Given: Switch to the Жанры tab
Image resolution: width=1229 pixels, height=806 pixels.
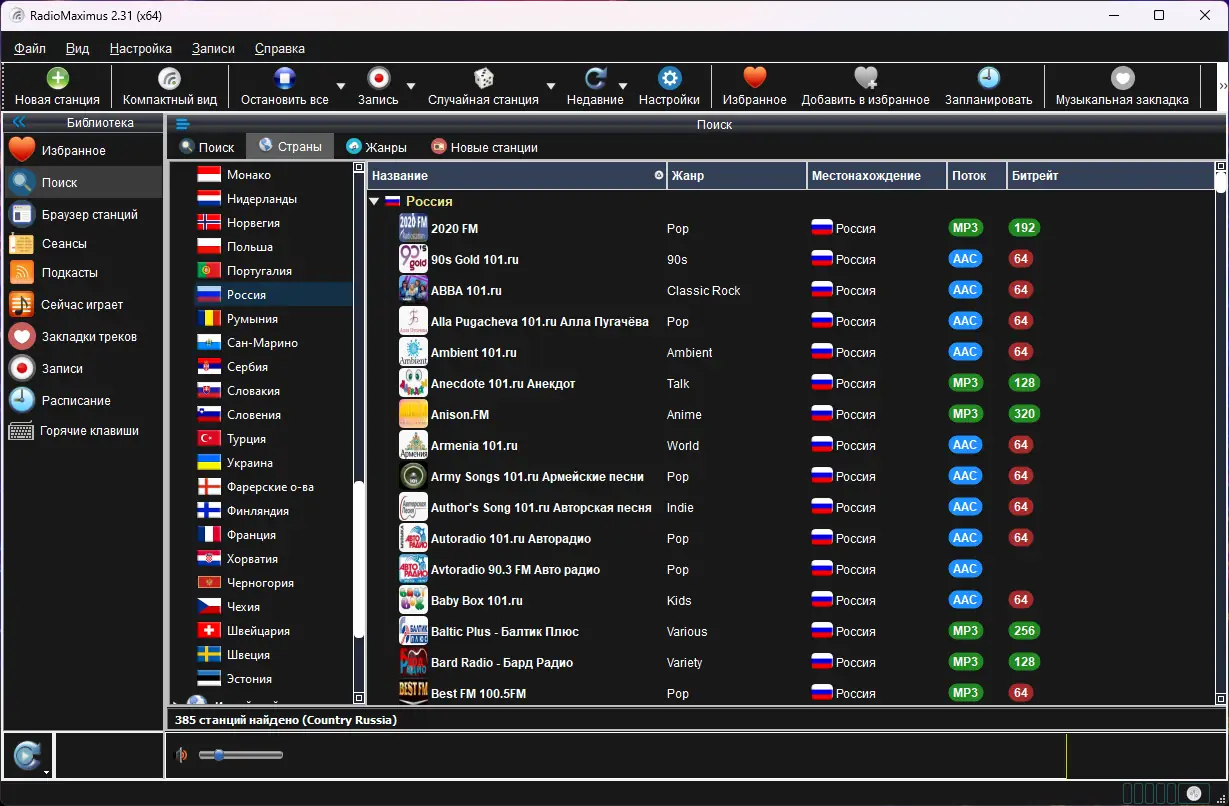Looking at the screenshot, I should (x=376, y=147).
